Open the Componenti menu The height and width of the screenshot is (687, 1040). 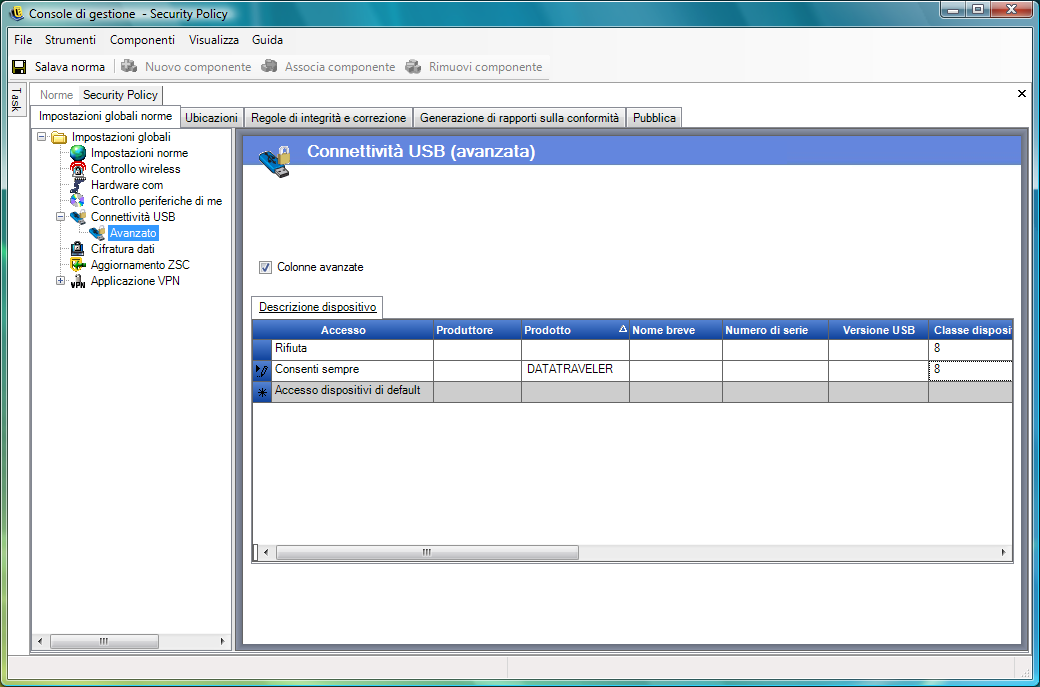coord(143,40)
